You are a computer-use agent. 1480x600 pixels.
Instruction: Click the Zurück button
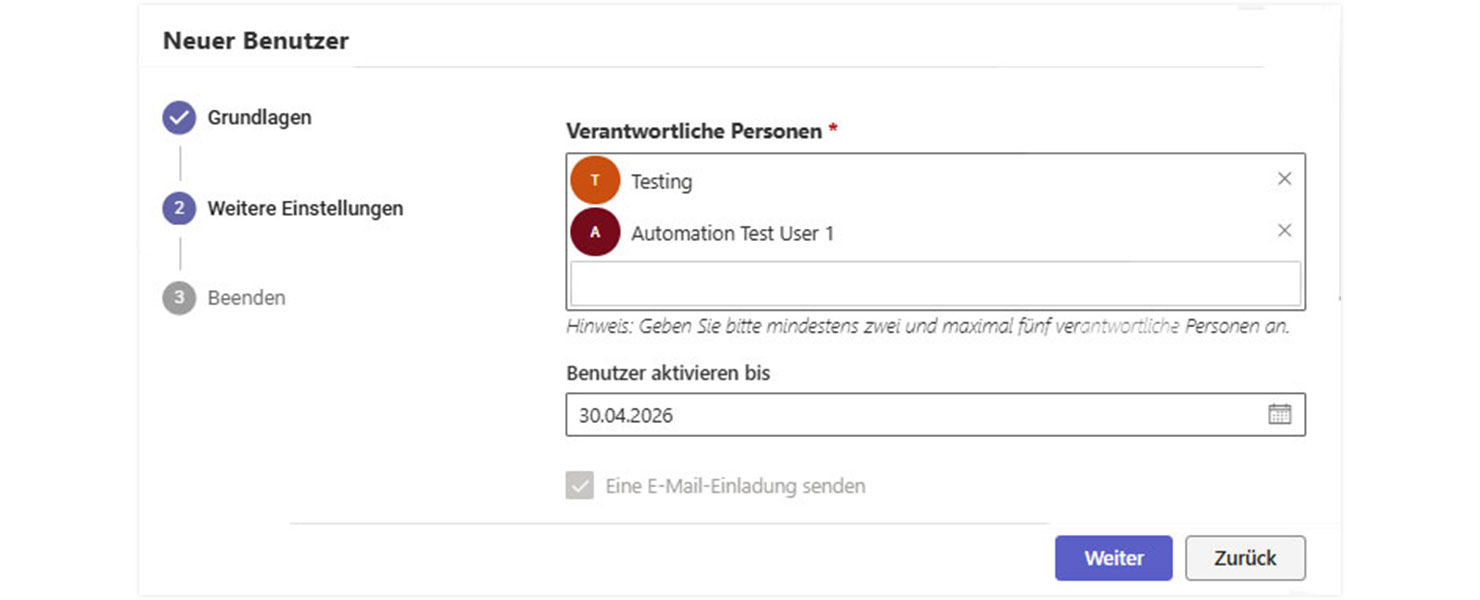coord(1245,558)
